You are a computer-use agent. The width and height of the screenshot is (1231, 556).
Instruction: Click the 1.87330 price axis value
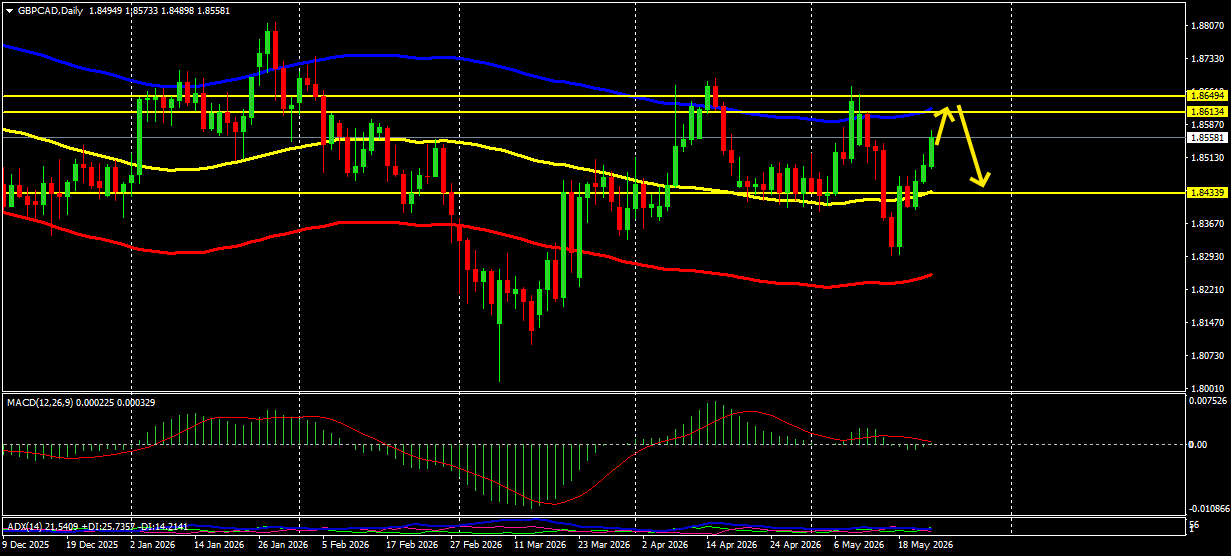coord(1209,60)
